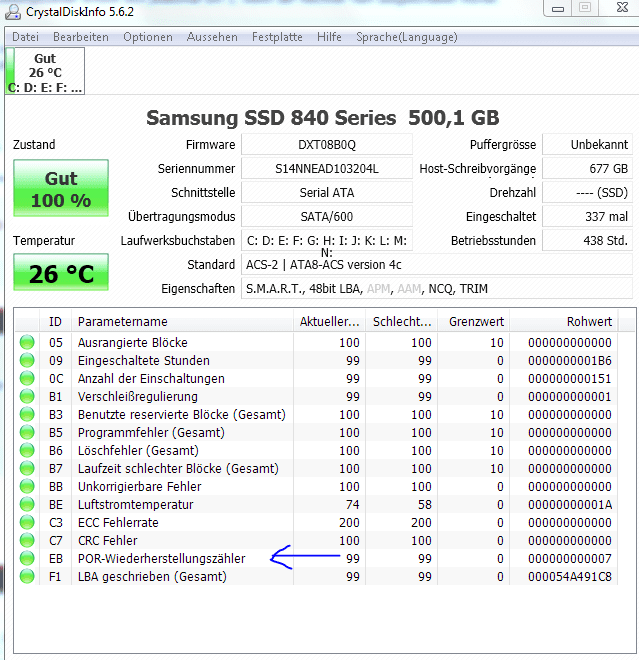Open the Datei menu
The width and height of the screenshot is (639, 660).
[x=25, y=37]
